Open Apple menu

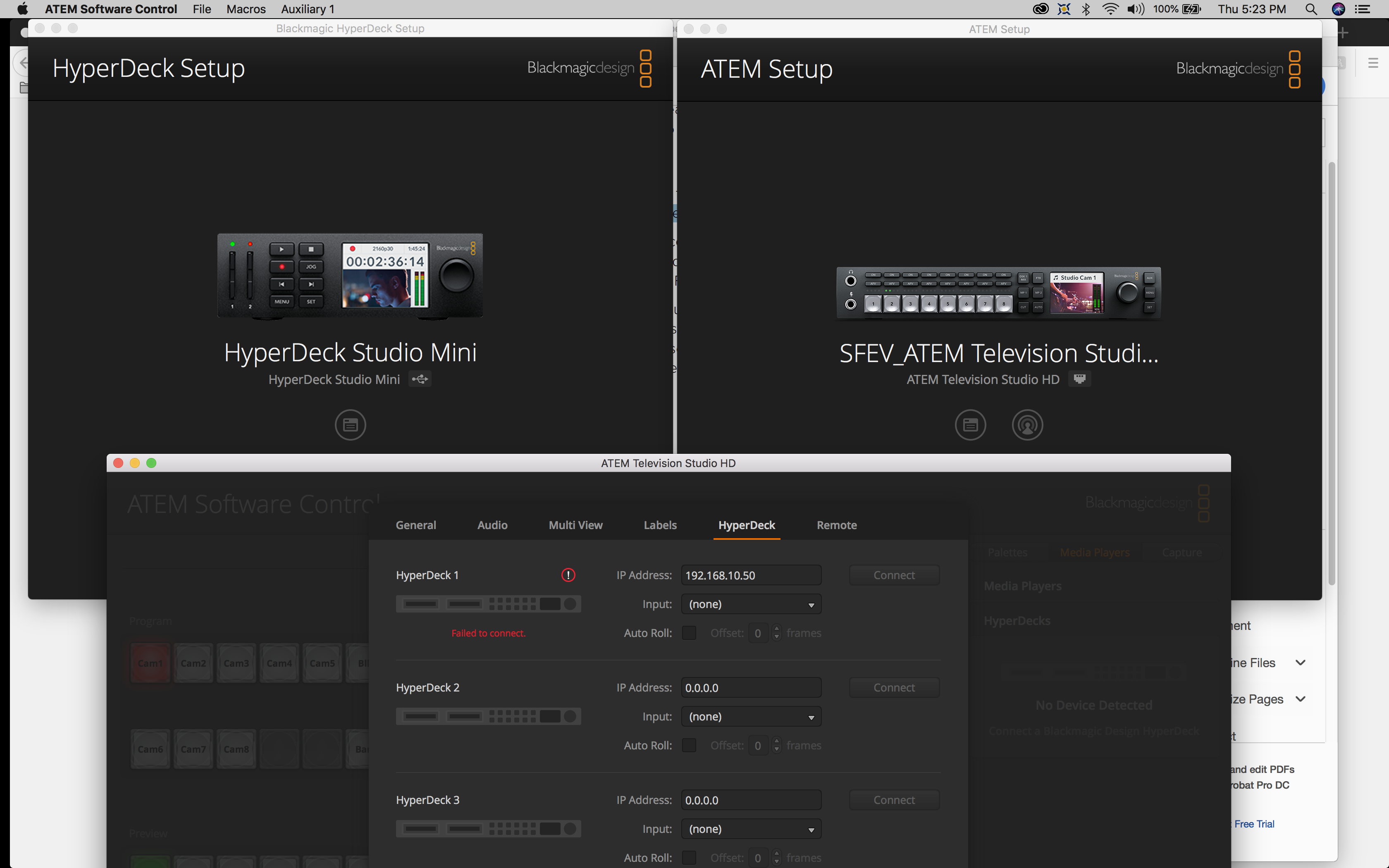coord(22,9)
